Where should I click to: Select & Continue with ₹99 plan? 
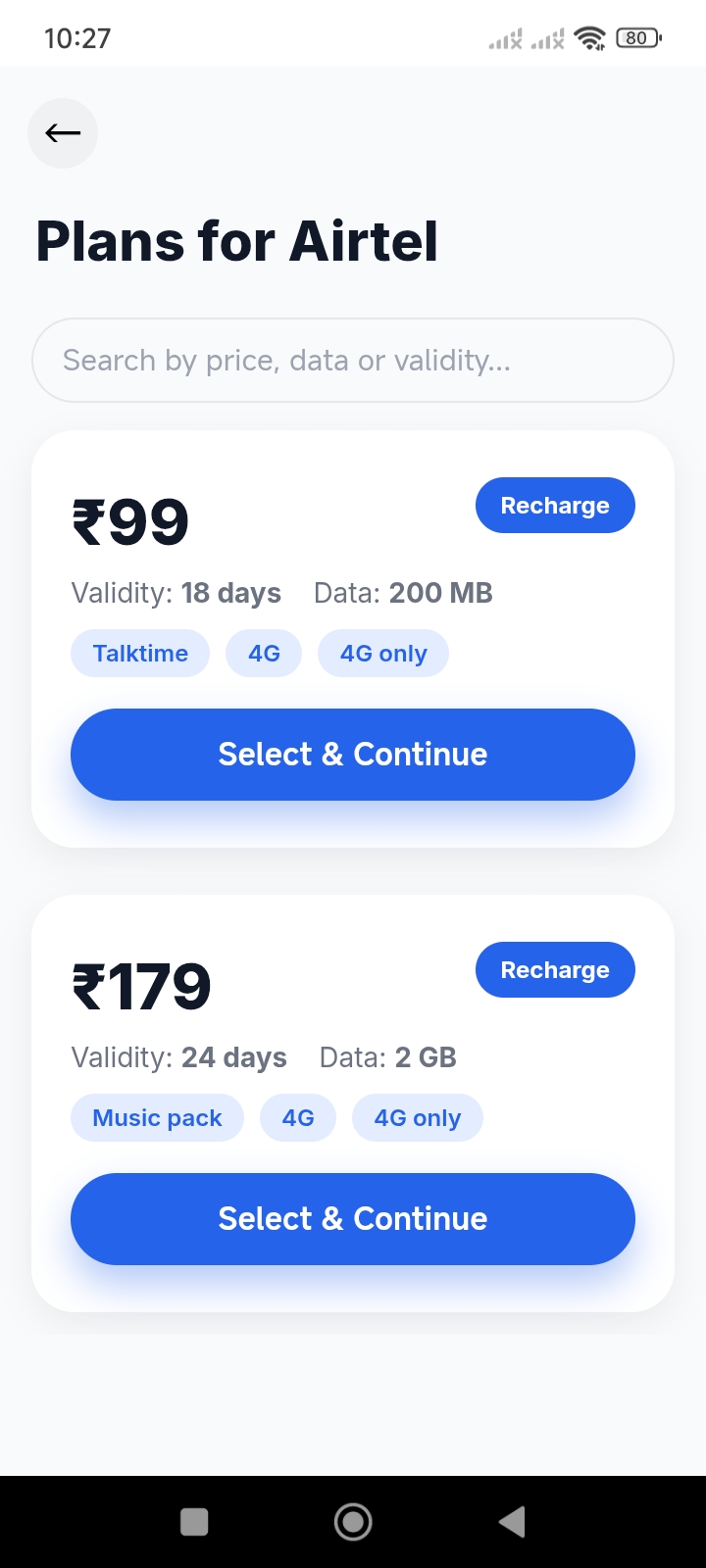(x=353, y=755)
